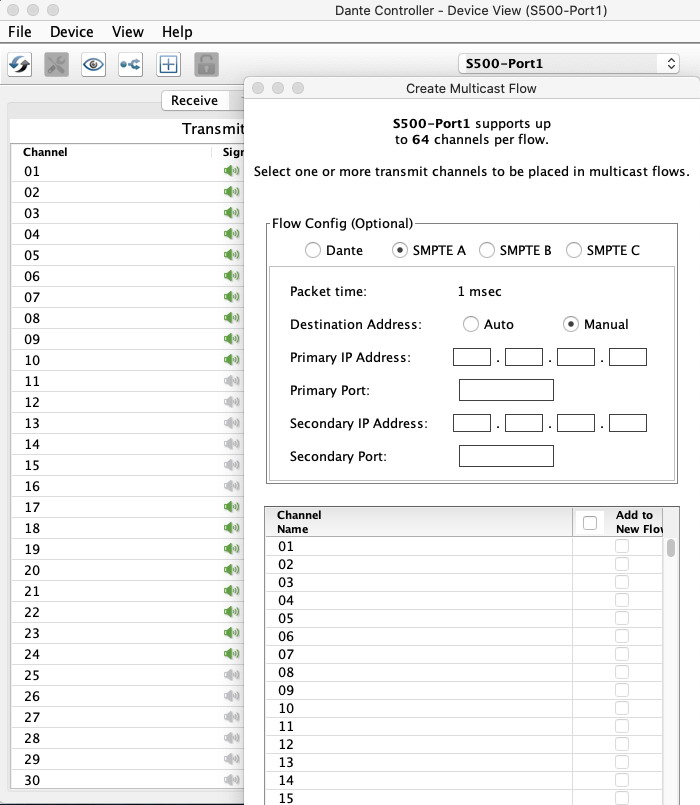This screenshot has width=700, height=805.
Task: Click signal speaker icon for channel 20
Action: click(232, 570)
